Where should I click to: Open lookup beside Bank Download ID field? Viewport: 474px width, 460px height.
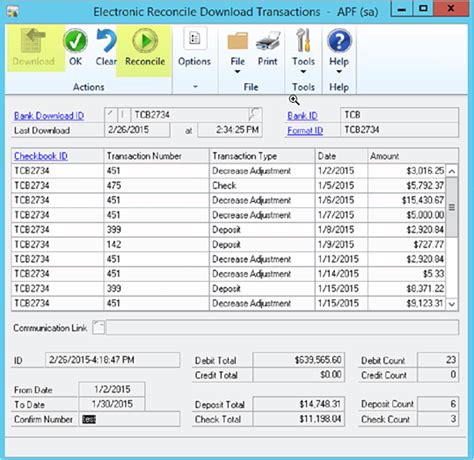coord(255,115)
